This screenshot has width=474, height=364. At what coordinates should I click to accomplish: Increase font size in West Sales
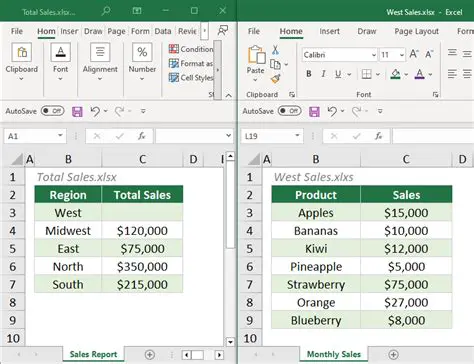coord(414,54)
